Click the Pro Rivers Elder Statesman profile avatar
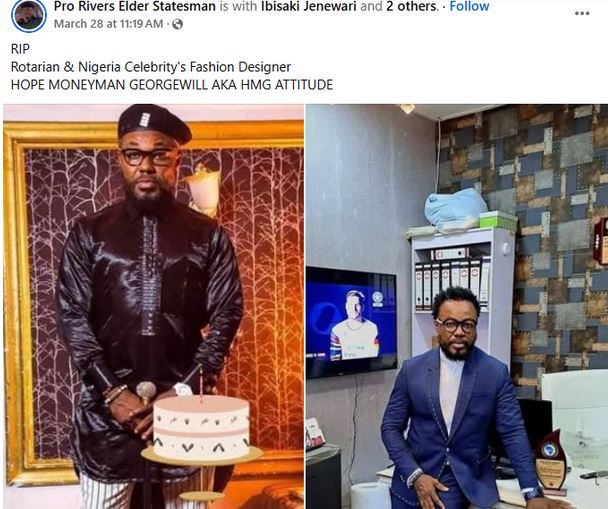 [29, 15]
